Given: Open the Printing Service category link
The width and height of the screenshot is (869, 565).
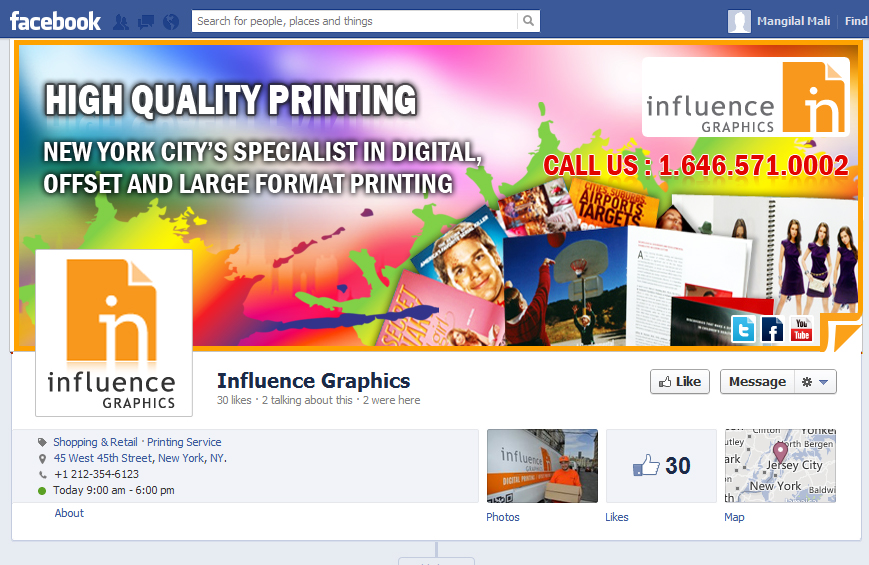Looking at the screenshot, I should point(184,442).
